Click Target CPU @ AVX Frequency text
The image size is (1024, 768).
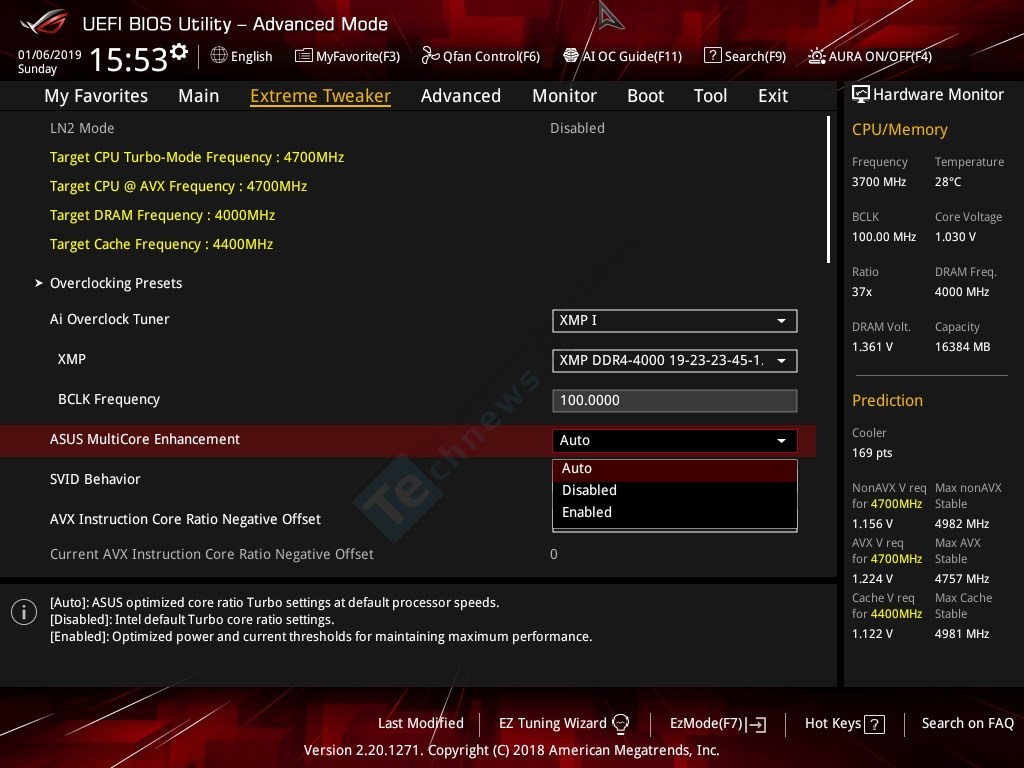pyautogui.click(x=178, y=186)
